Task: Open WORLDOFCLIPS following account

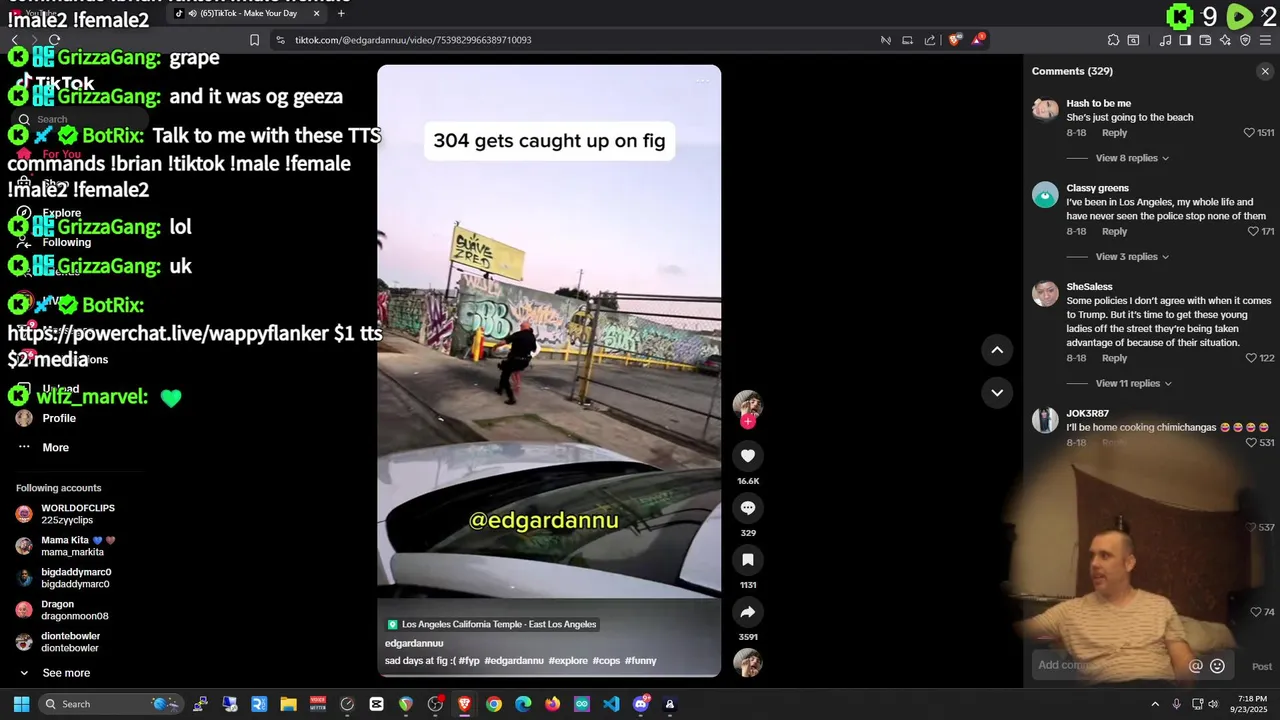Action: (66, 514)
